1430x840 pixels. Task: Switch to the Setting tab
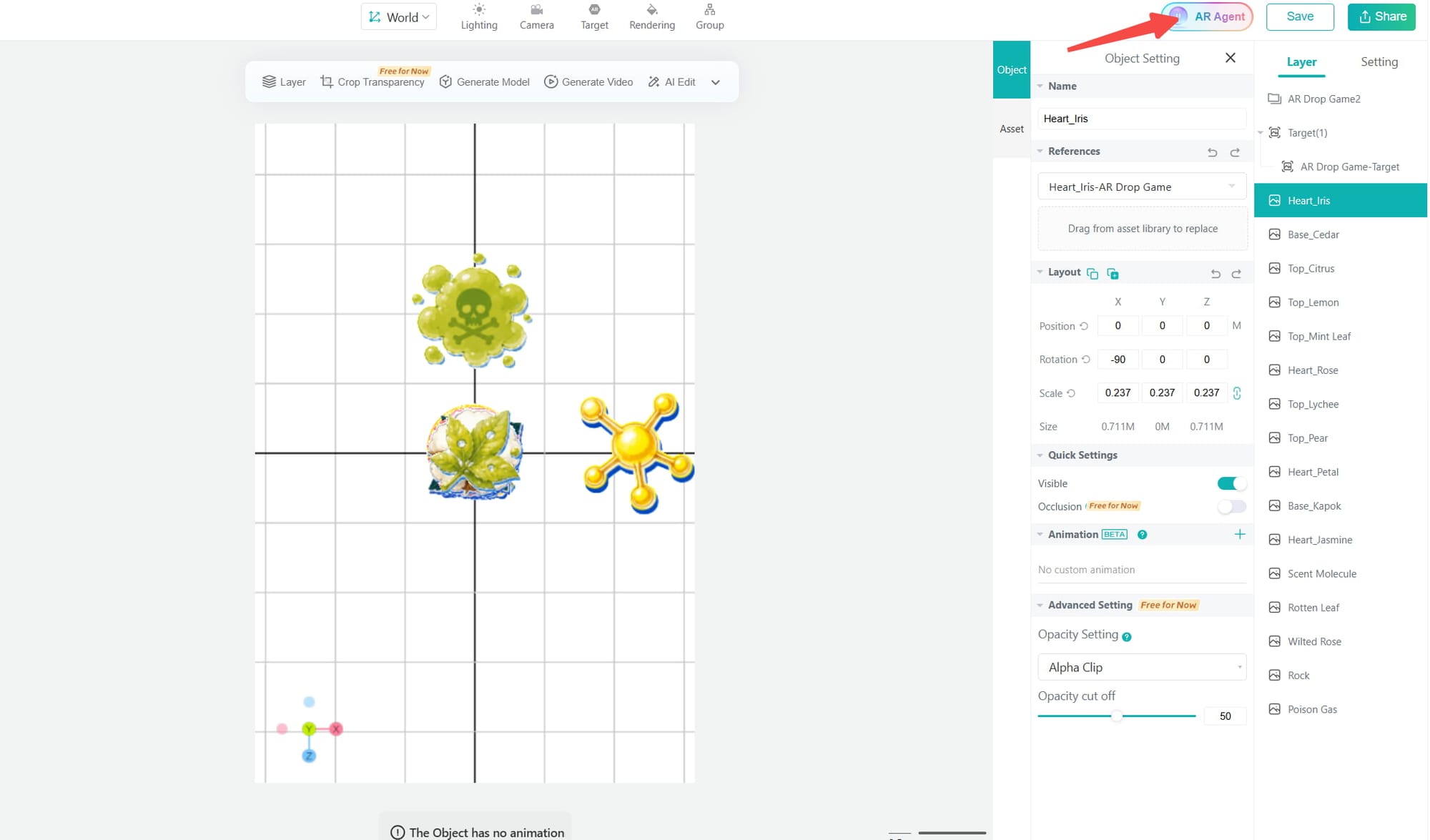pos(1379,62)
